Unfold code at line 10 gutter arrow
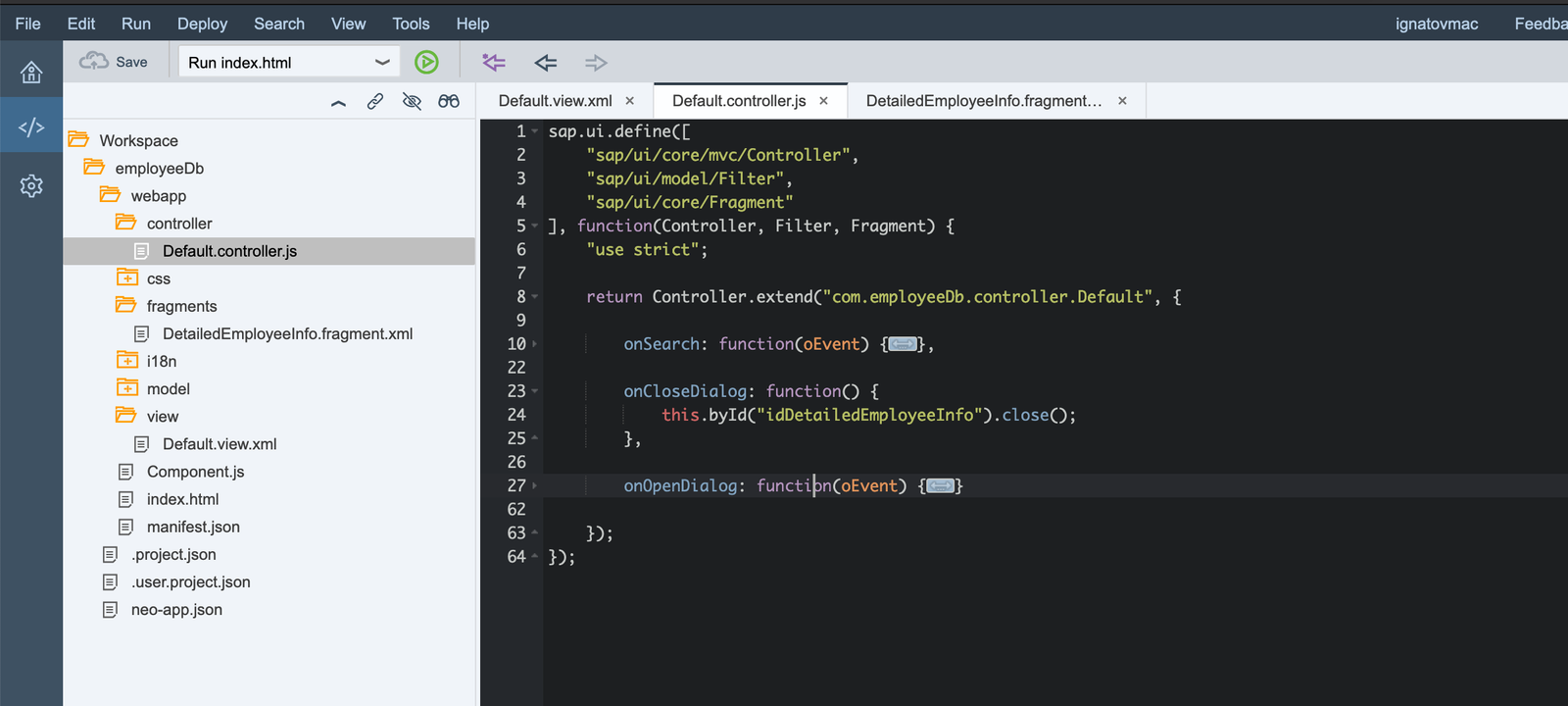The width and height of the screenshot is (1568, 706). point(535,344)
